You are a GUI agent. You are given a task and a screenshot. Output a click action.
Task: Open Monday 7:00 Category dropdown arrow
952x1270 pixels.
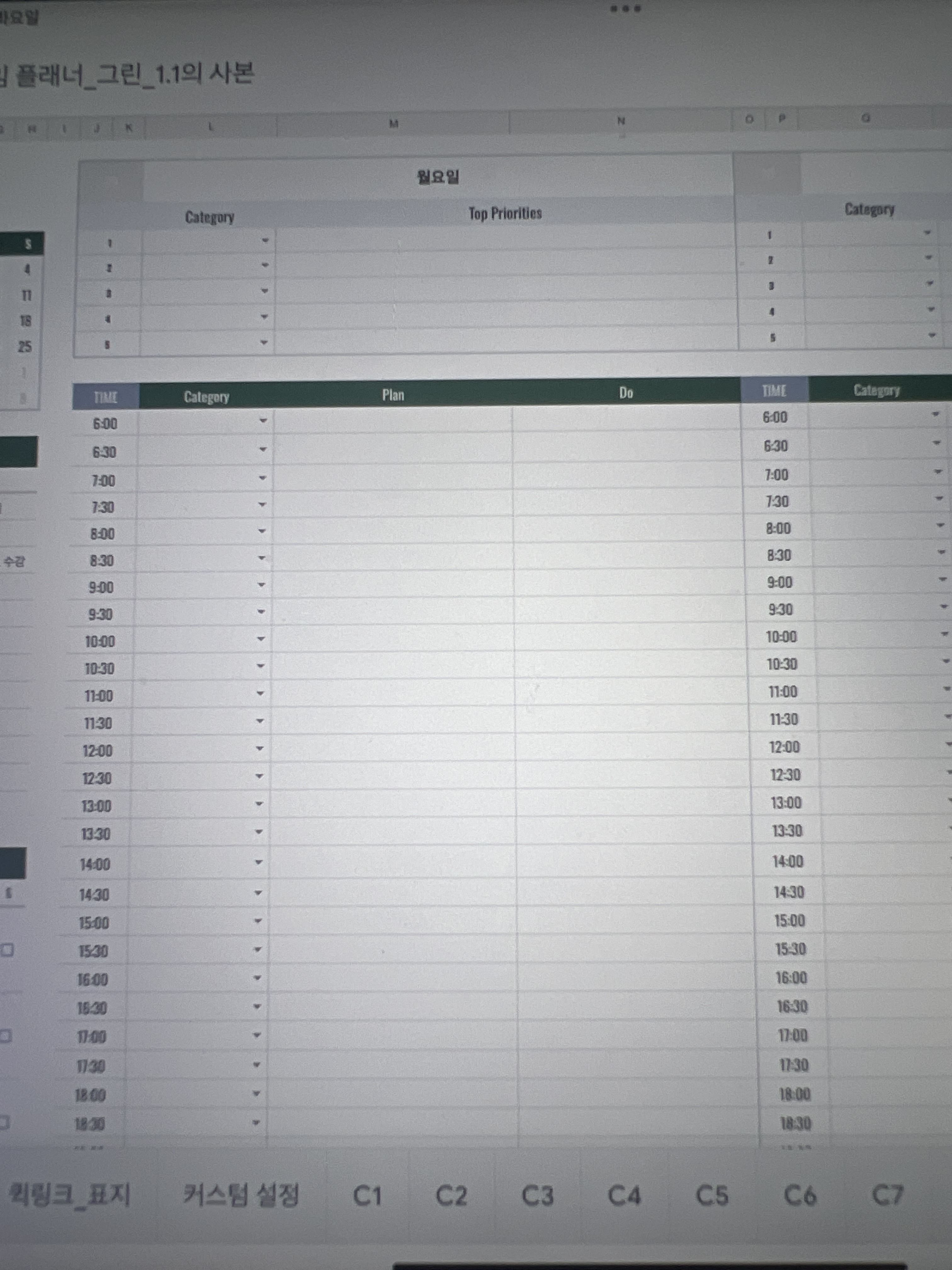tap(262, 478)
